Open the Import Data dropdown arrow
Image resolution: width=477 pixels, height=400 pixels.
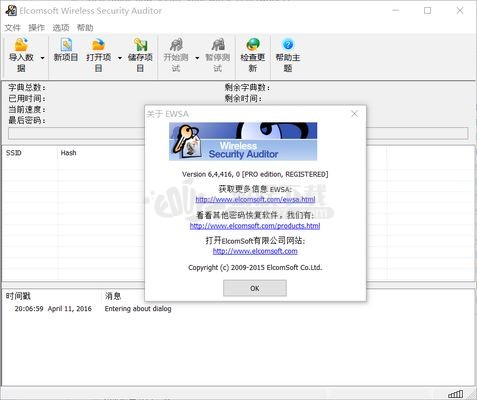(x=42, y=58)
